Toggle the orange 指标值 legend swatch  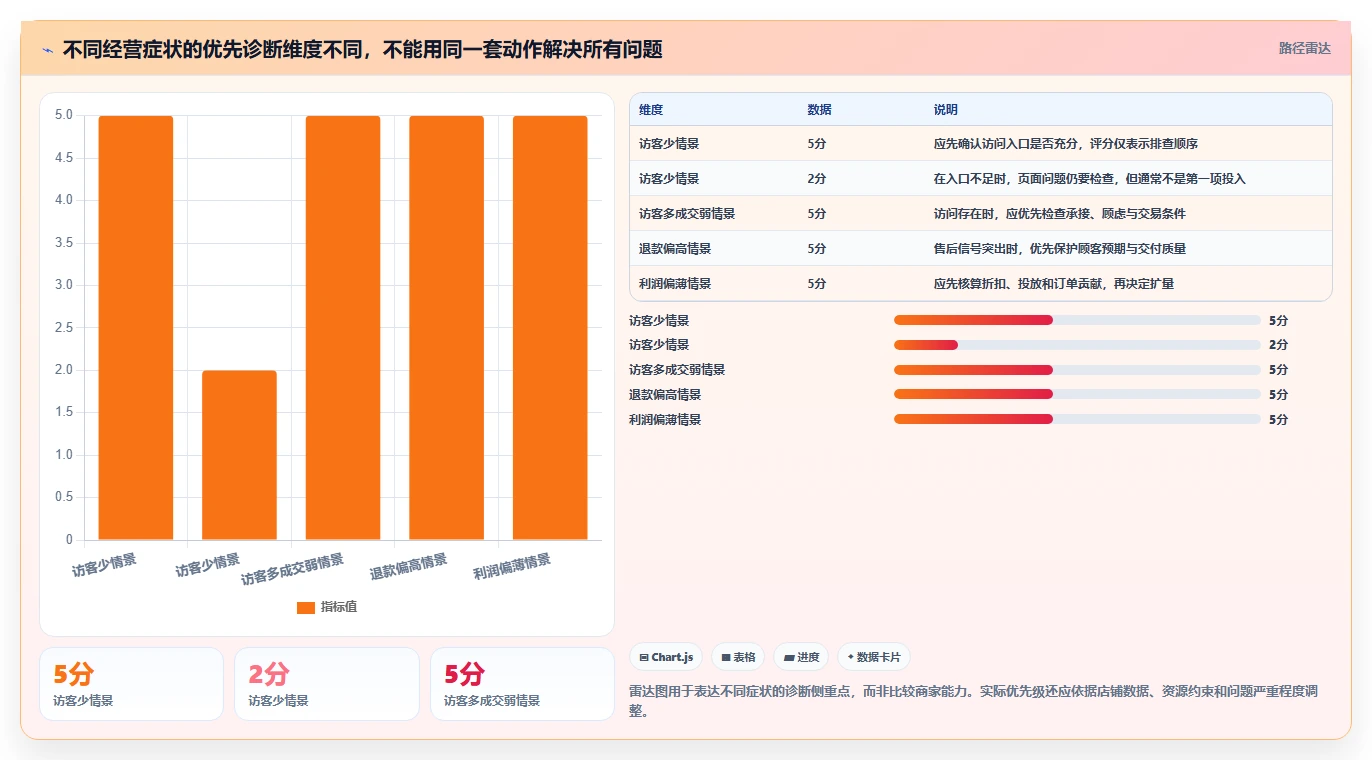[x=306, y=608]
